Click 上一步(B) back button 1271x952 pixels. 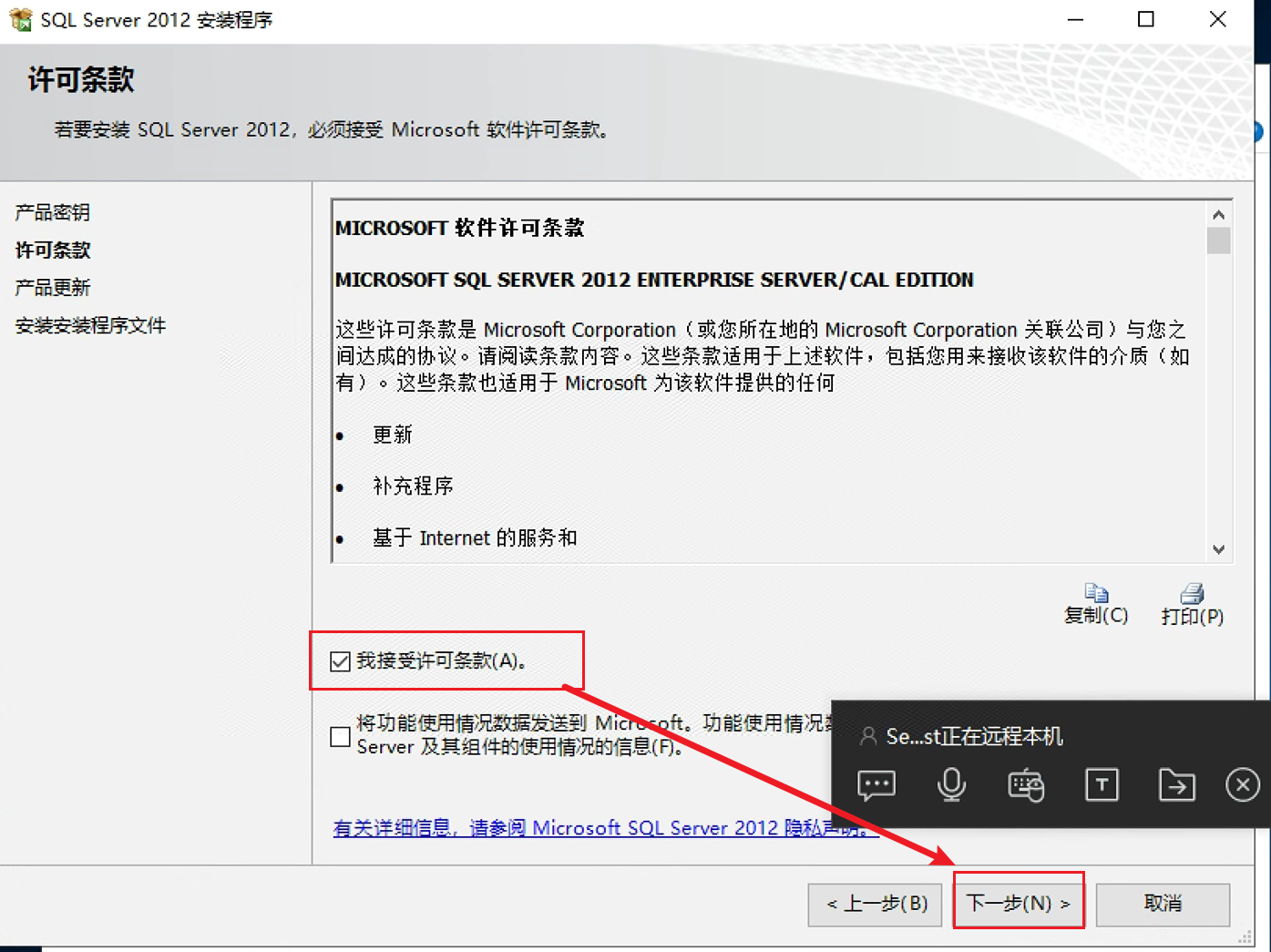(x=875, y=904)
